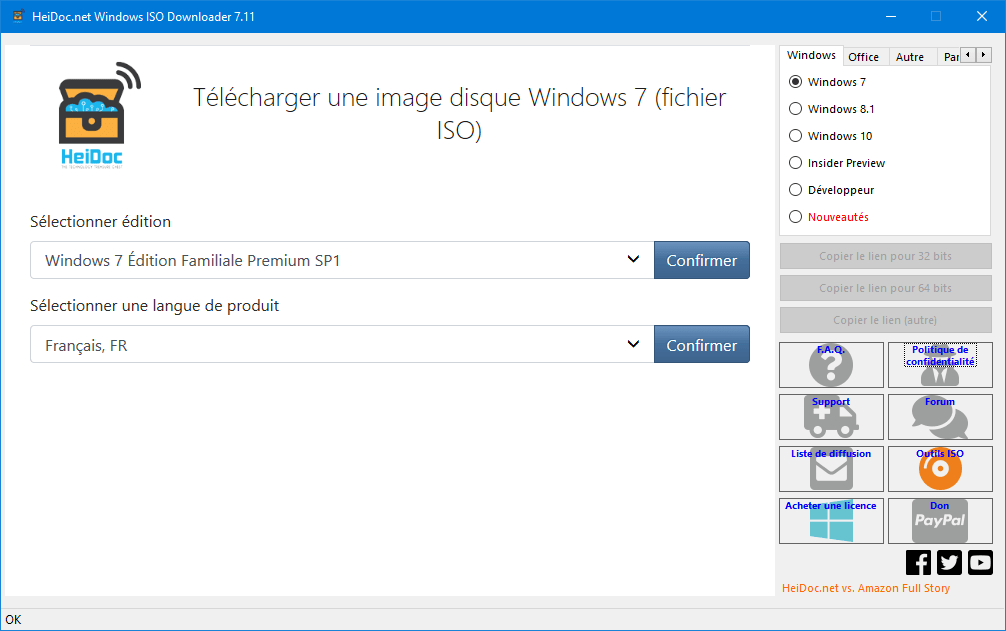The image size is (1006, 631).
Task: Open Outils ISO disc icon
Action: pyautogui.click(x=940, y=469)
